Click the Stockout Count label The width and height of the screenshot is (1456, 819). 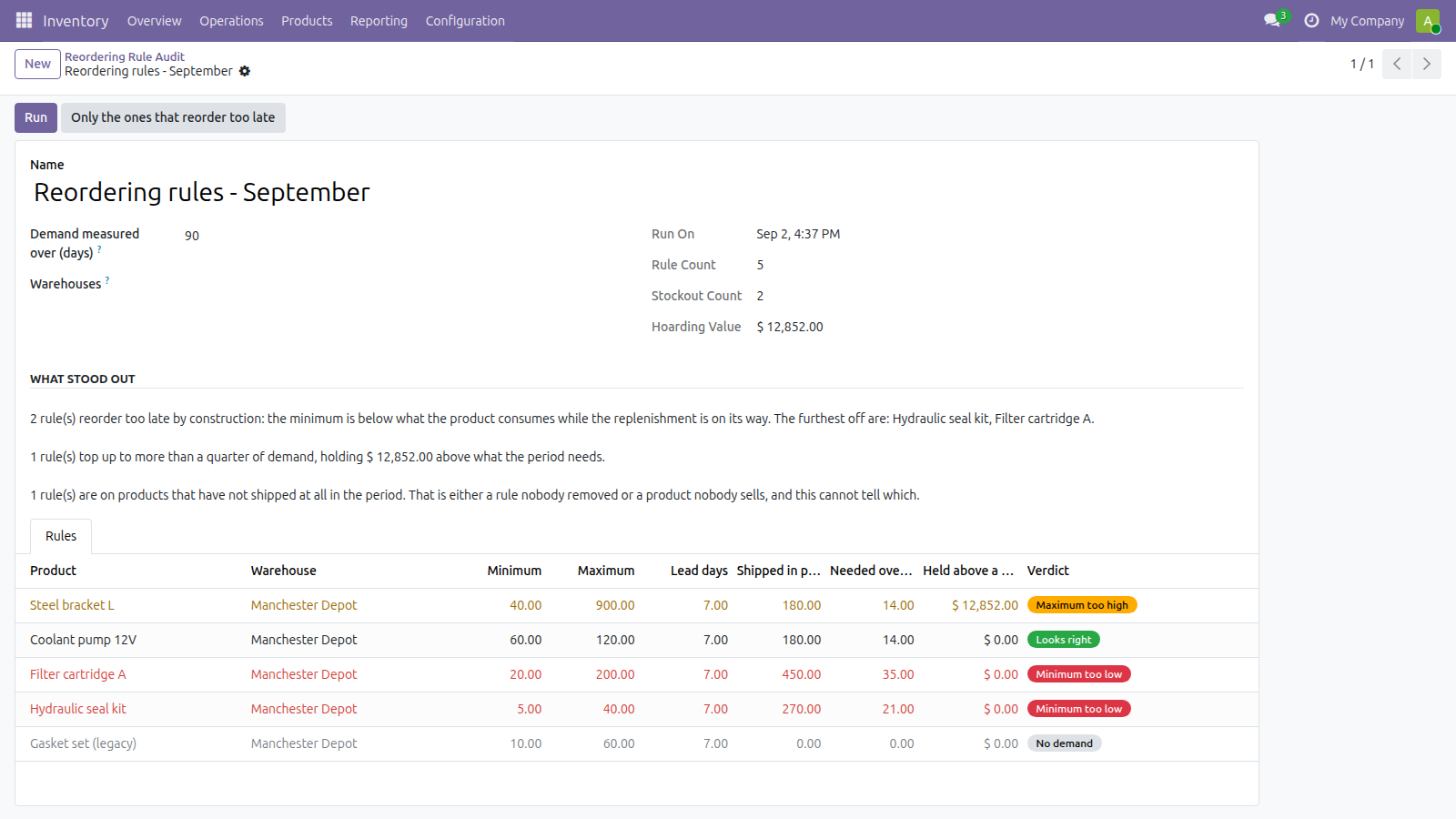[696, 296]
